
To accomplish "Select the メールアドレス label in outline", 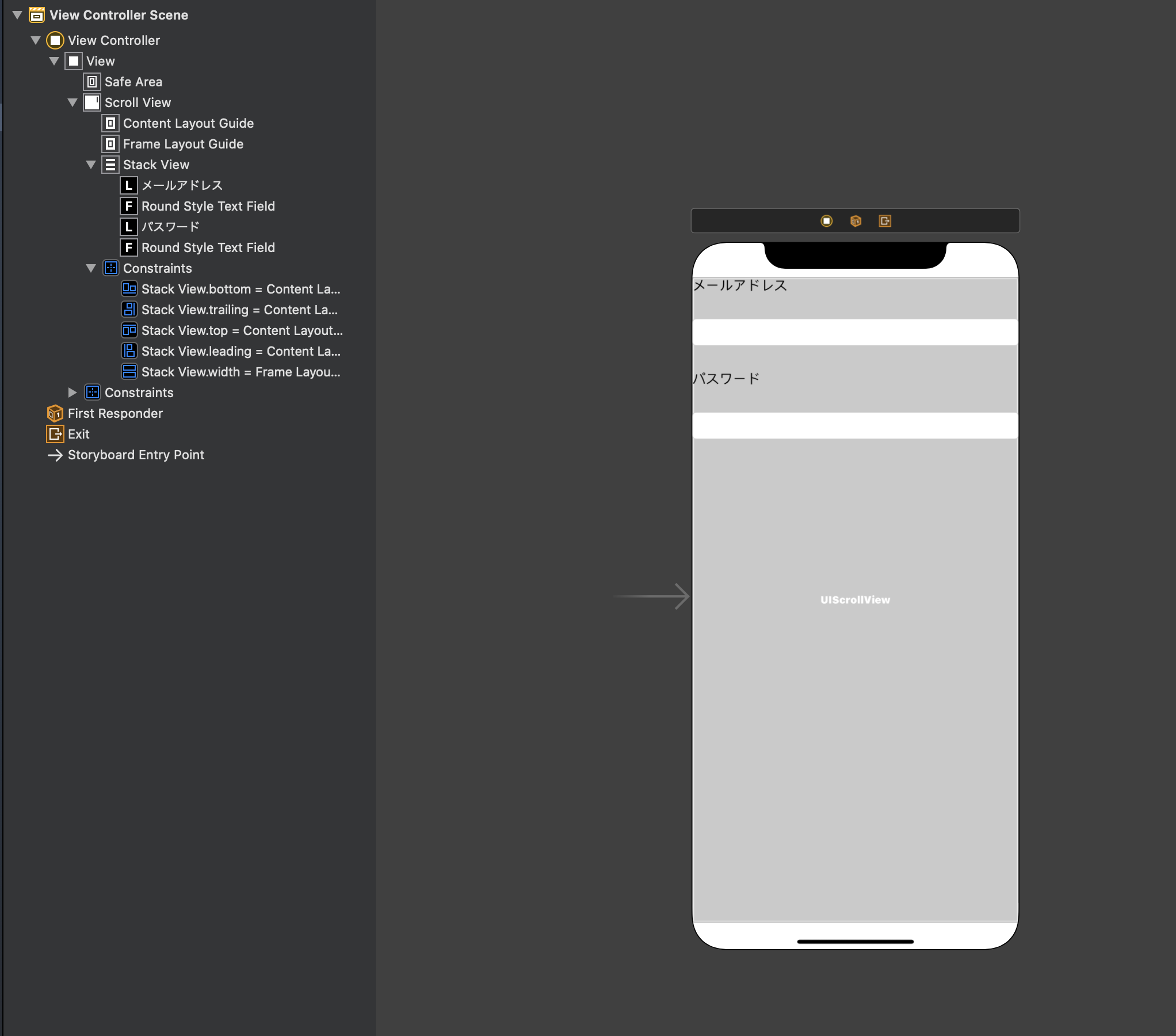I will point(181,185).
